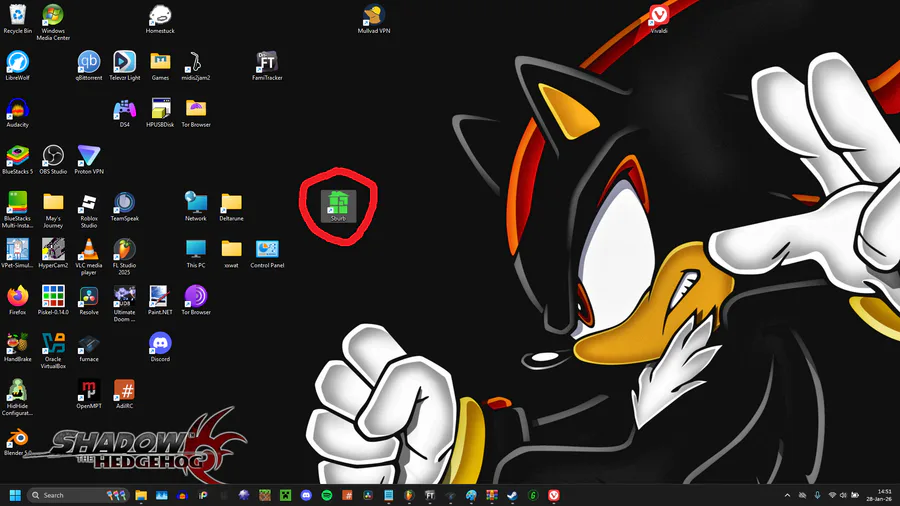Select the Recycle Bin desktop icon
Screen dimensions: 900x506
click(17, 19)
